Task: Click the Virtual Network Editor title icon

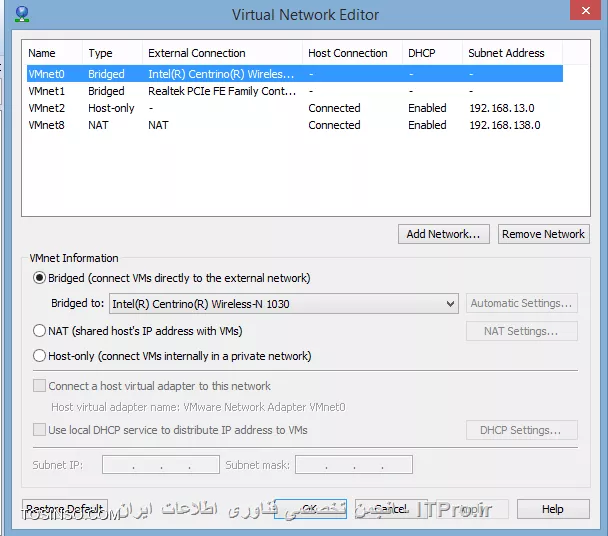Action: tap(22, 14)
